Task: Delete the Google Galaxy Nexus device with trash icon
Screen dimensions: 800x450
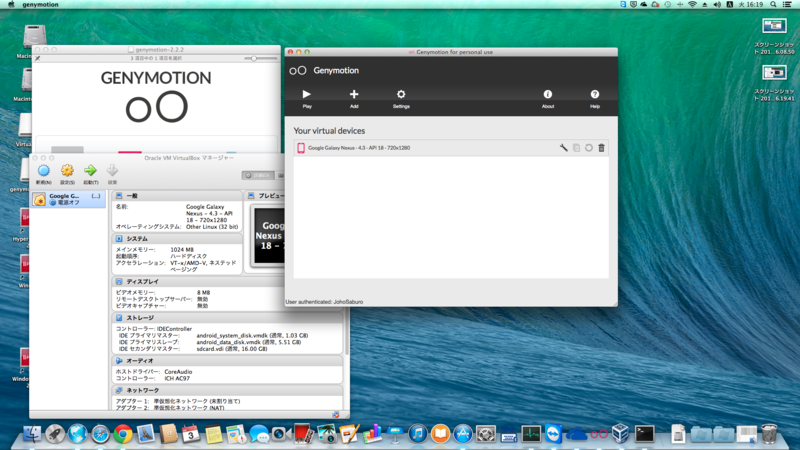Action: 602,147
